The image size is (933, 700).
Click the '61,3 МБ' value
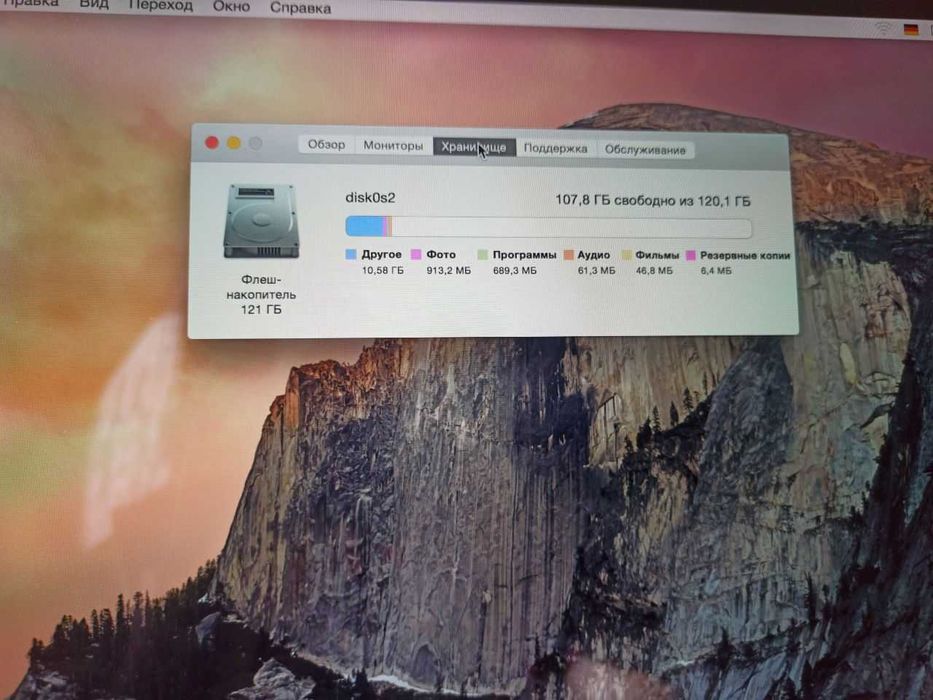(x=596, y=270)
